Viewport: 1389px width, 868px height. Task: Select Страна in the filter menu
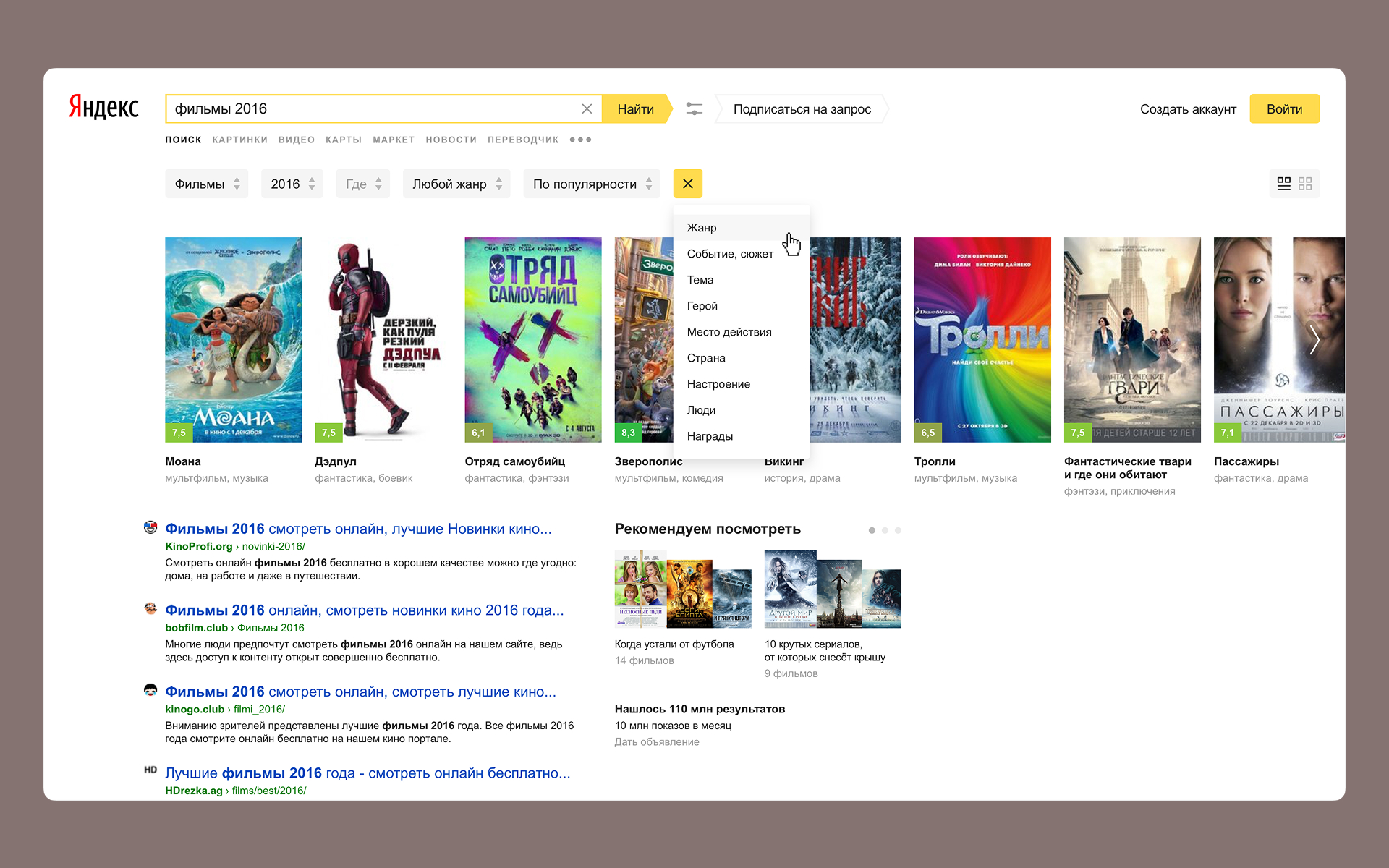point(742,358)
